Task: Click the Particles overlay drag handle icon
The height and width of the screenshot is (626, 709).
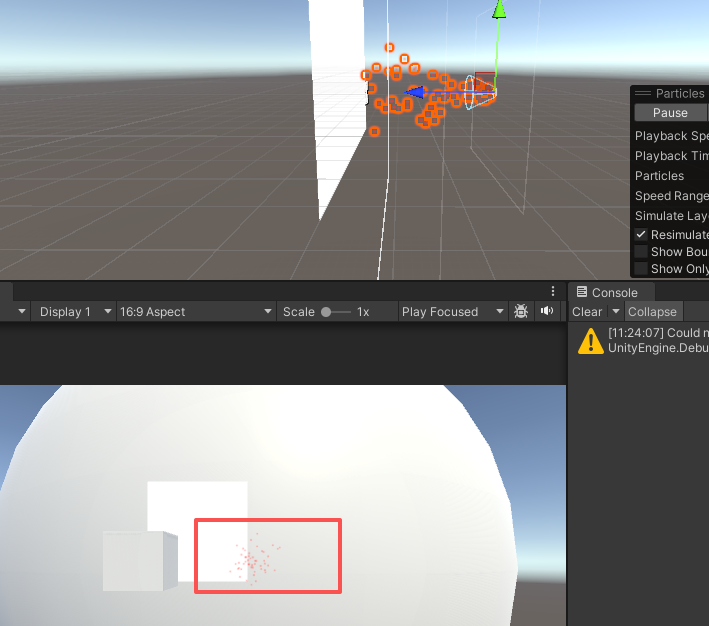Action: click(x=643, y=94)
